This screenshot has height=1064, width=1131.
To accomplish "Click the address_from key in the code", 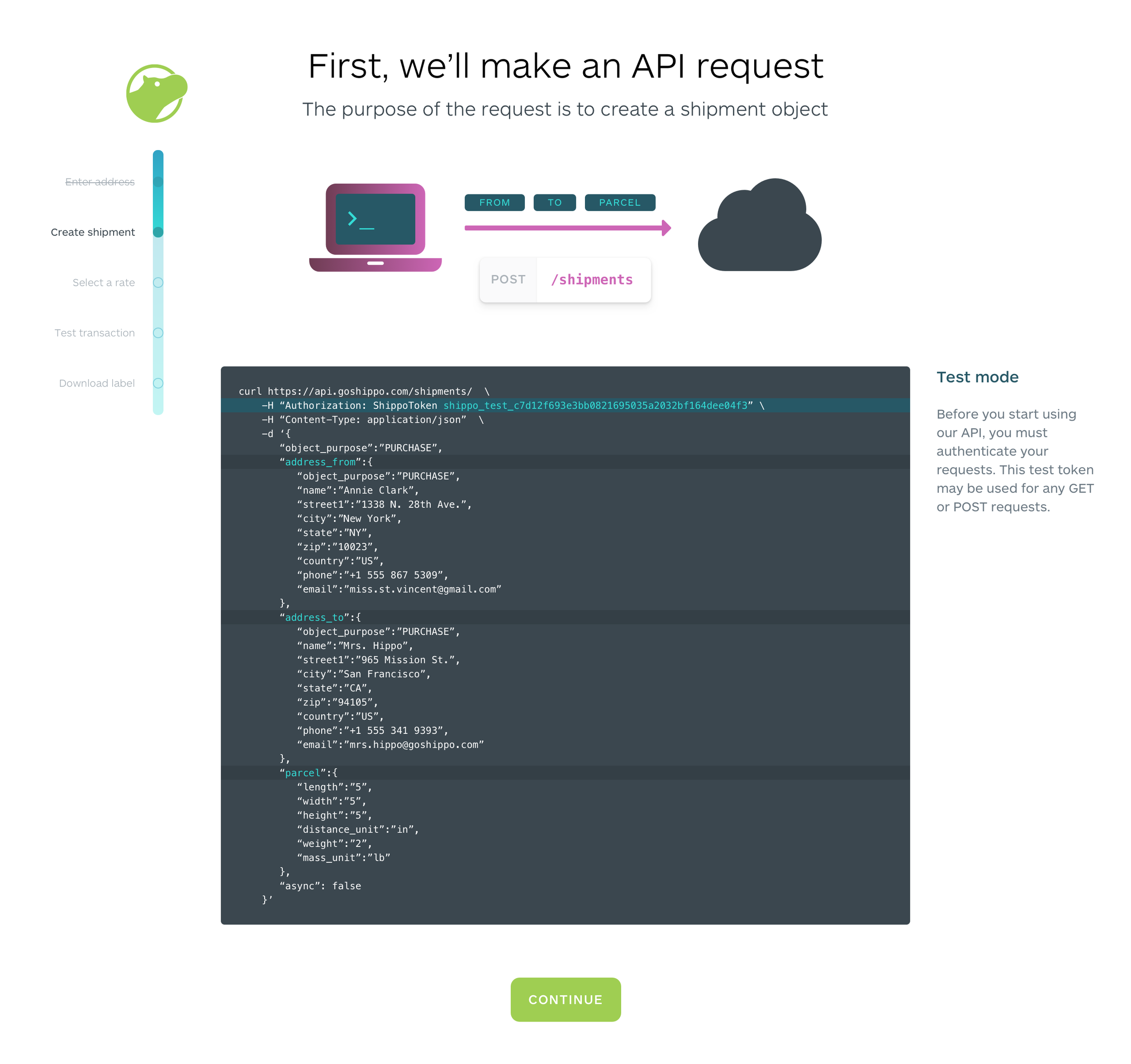I will tap(320, 462).
